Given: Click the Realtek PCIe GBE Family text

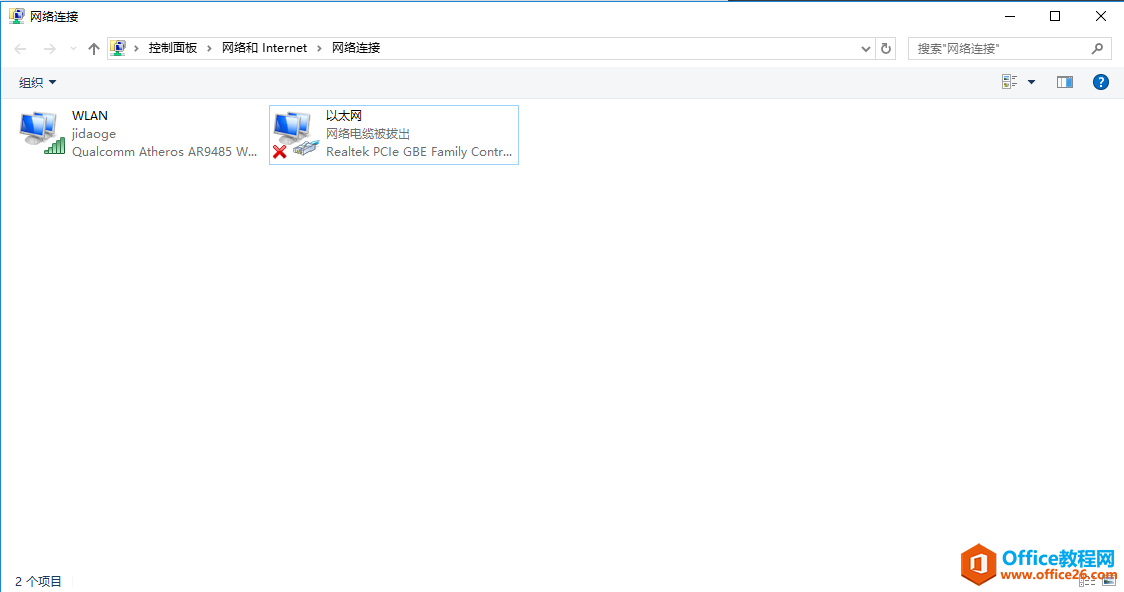Looking at the screenshot, I should (419, 152).
